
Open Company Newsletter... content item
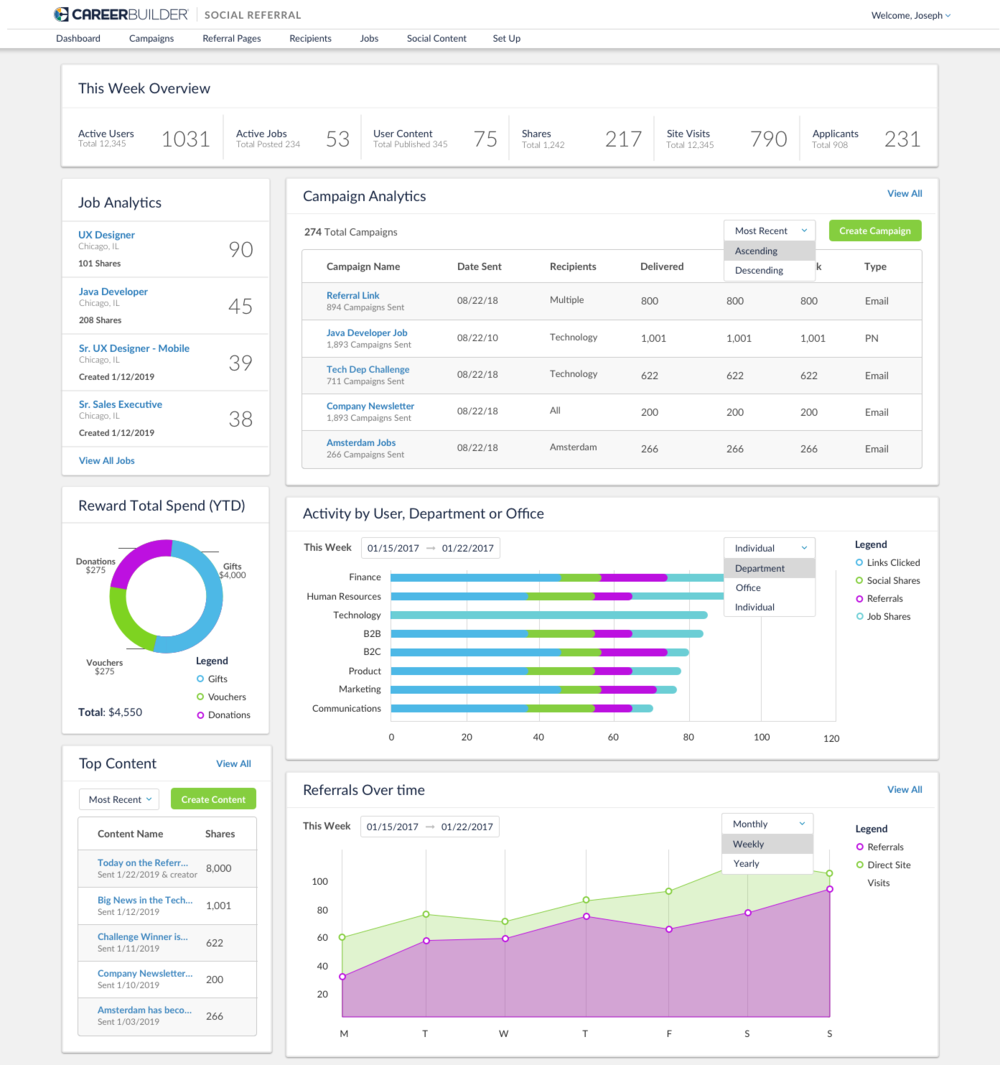(145, 973)
